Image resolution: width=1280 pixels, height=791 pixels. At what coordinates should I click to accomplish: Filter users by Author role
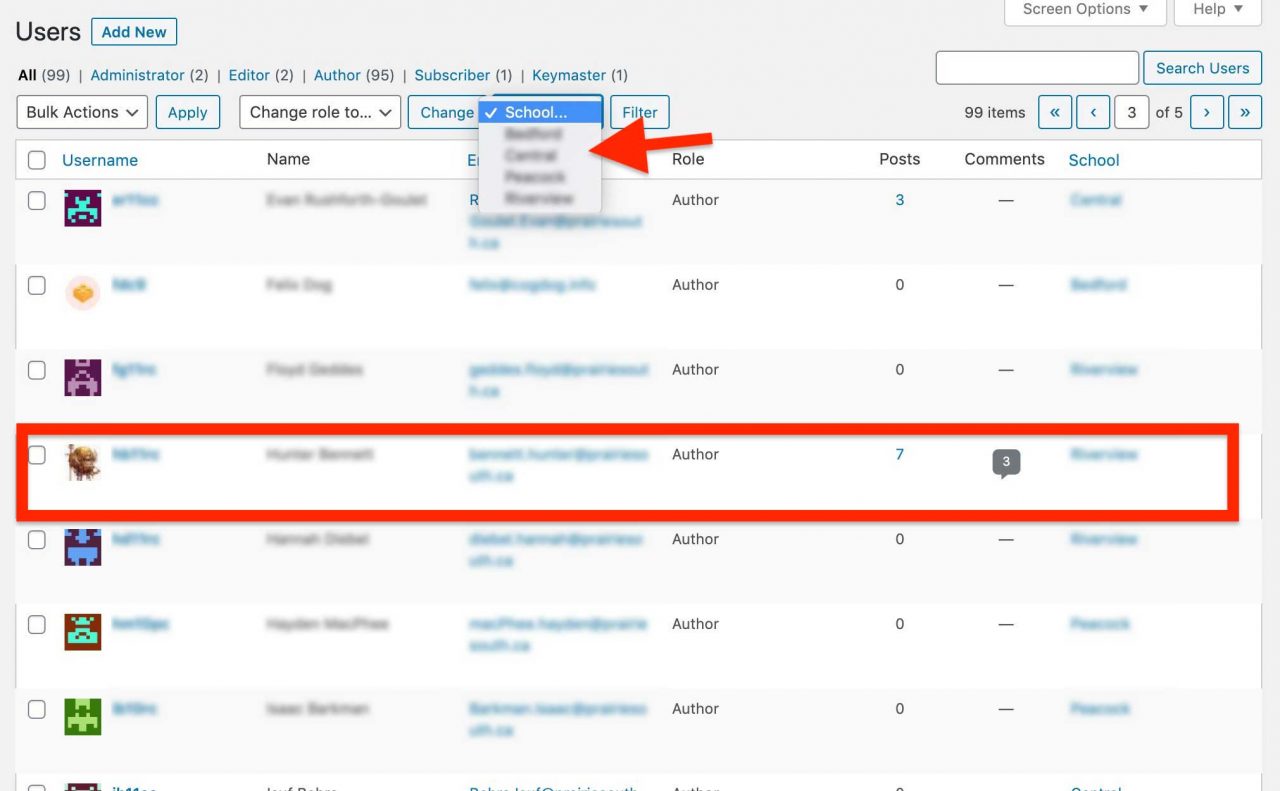337,75
